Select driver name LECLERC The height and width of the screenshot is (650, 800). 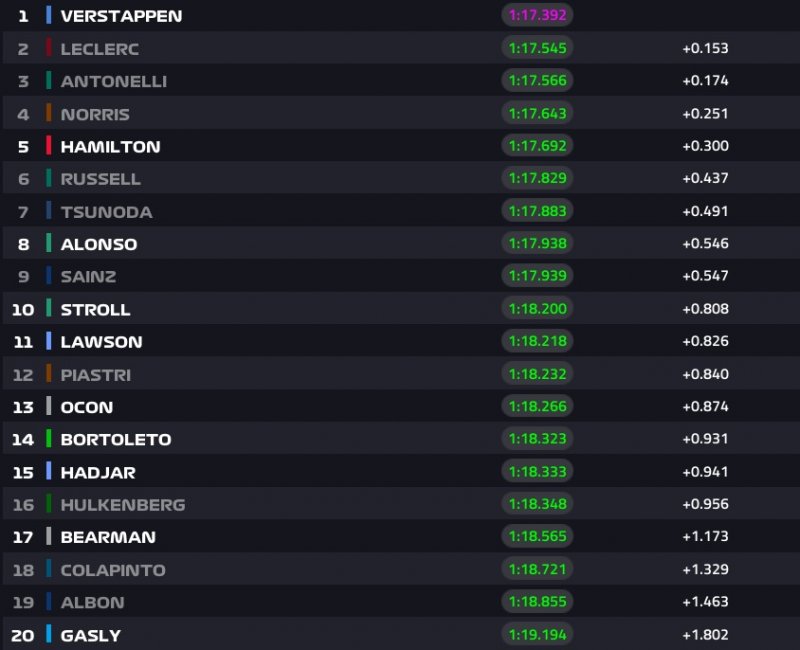coord(99,49)
